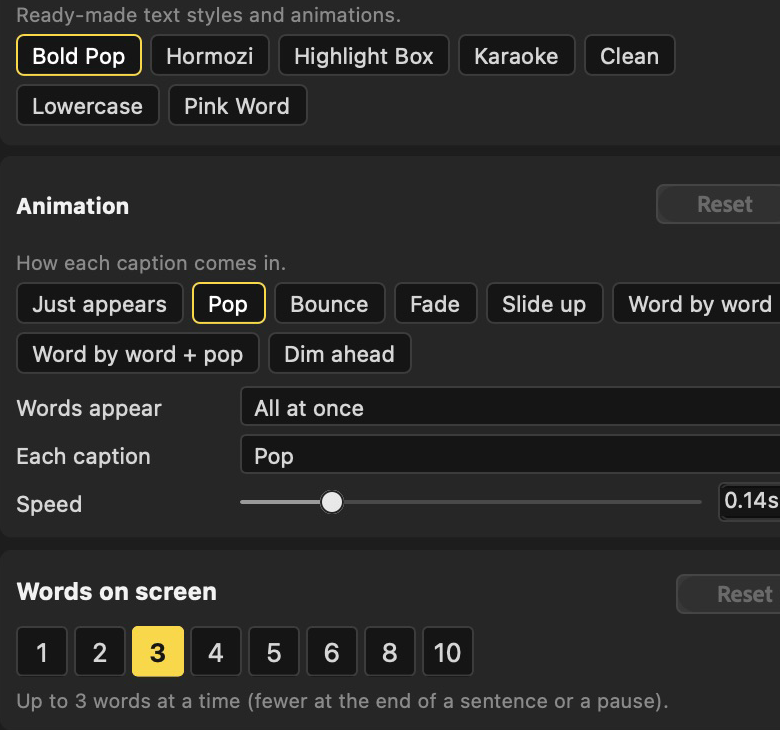Choose the Dim ahead animation
780x730 pixels.
(340, 354)
